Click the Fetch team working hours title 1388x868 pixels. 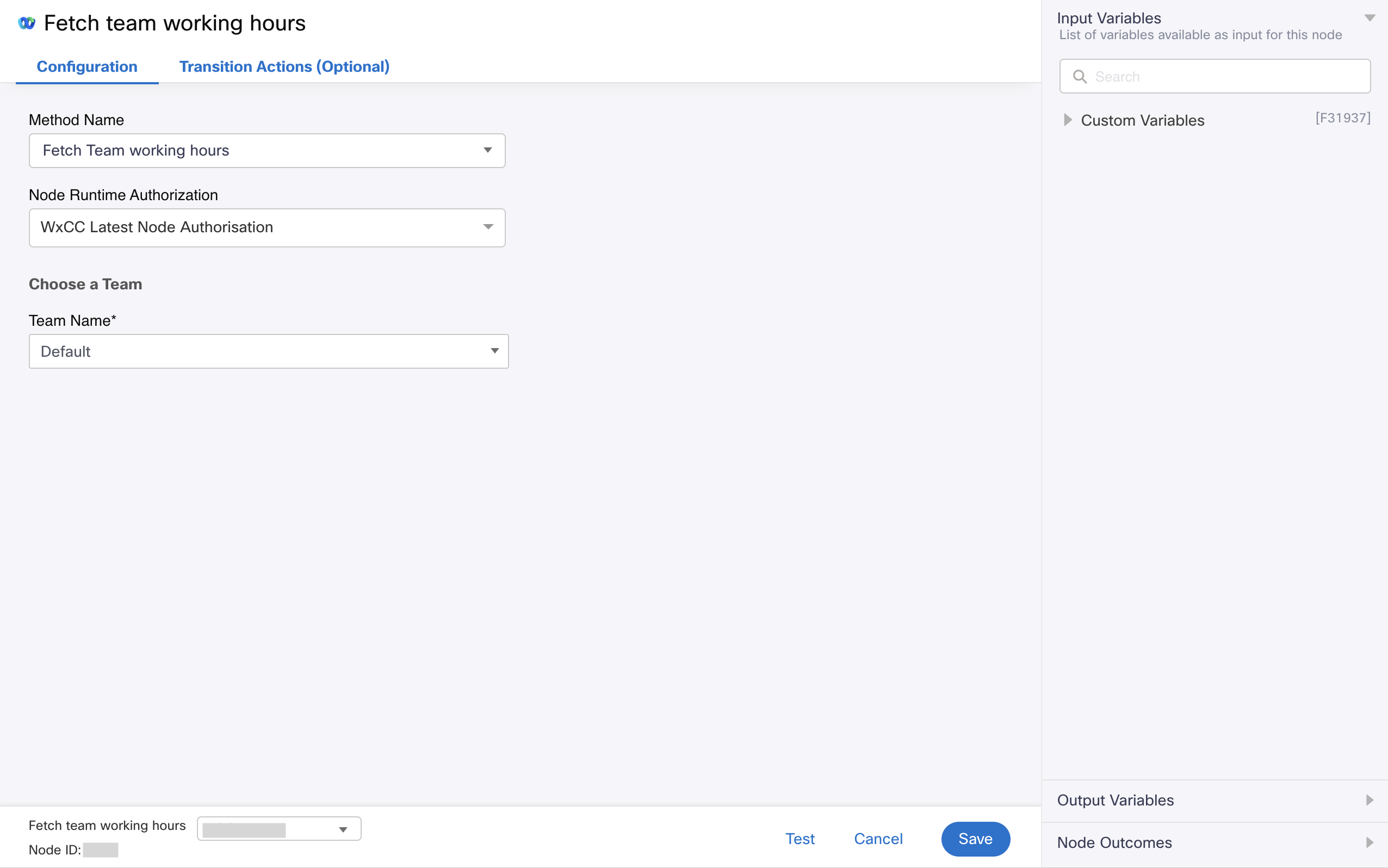(175, 23)
